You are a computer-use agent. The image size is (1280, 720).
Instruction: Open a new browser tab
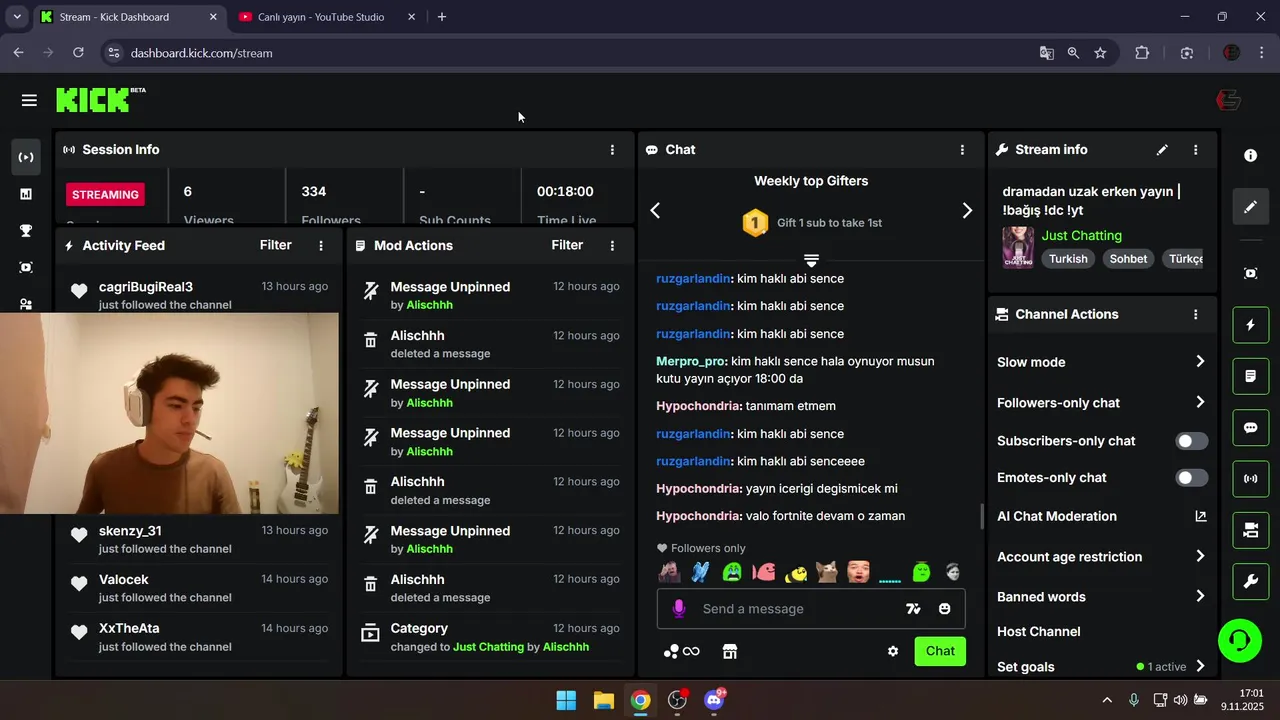442,17
